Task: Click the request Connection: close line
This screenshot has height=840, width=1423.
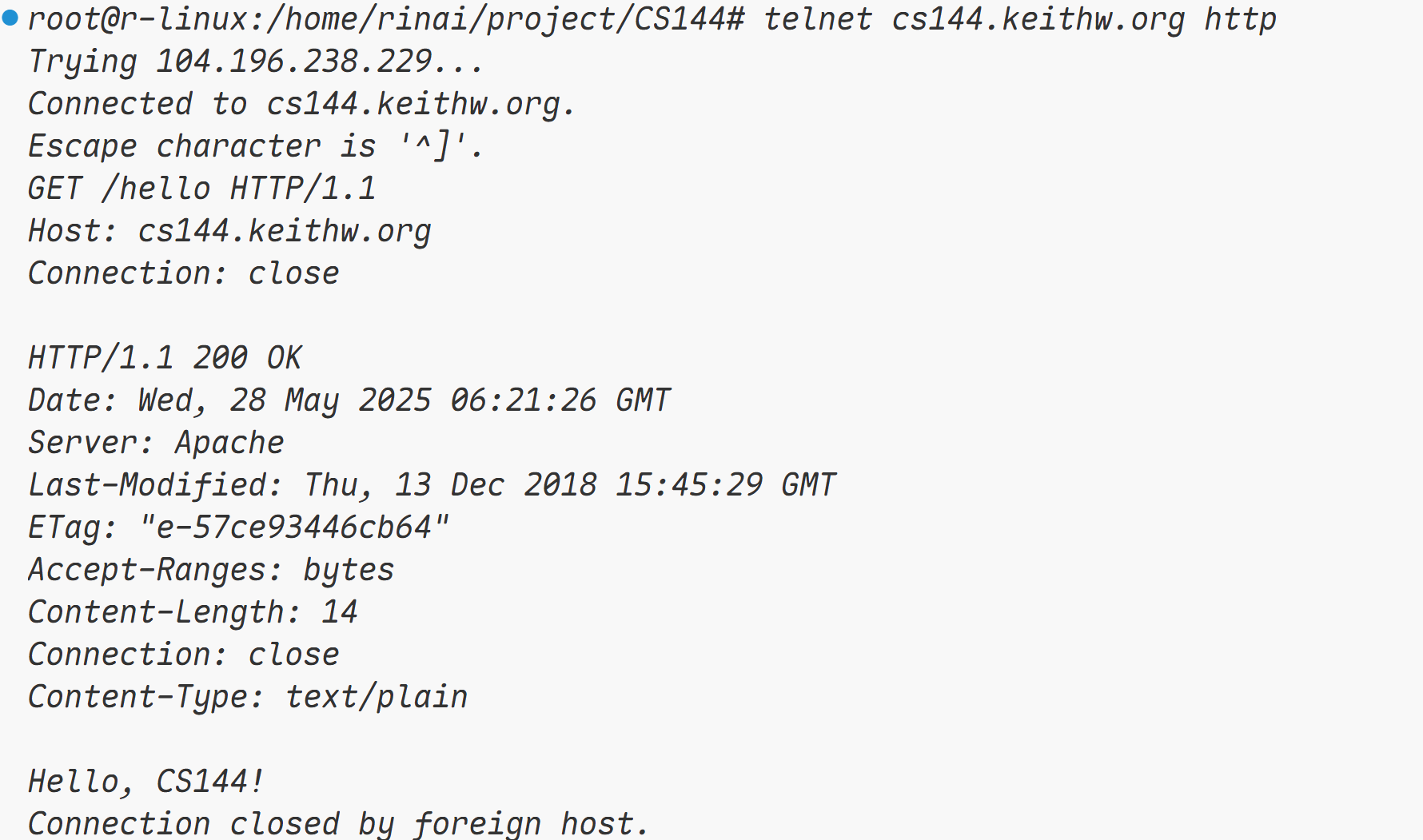Action: [184, 273]
